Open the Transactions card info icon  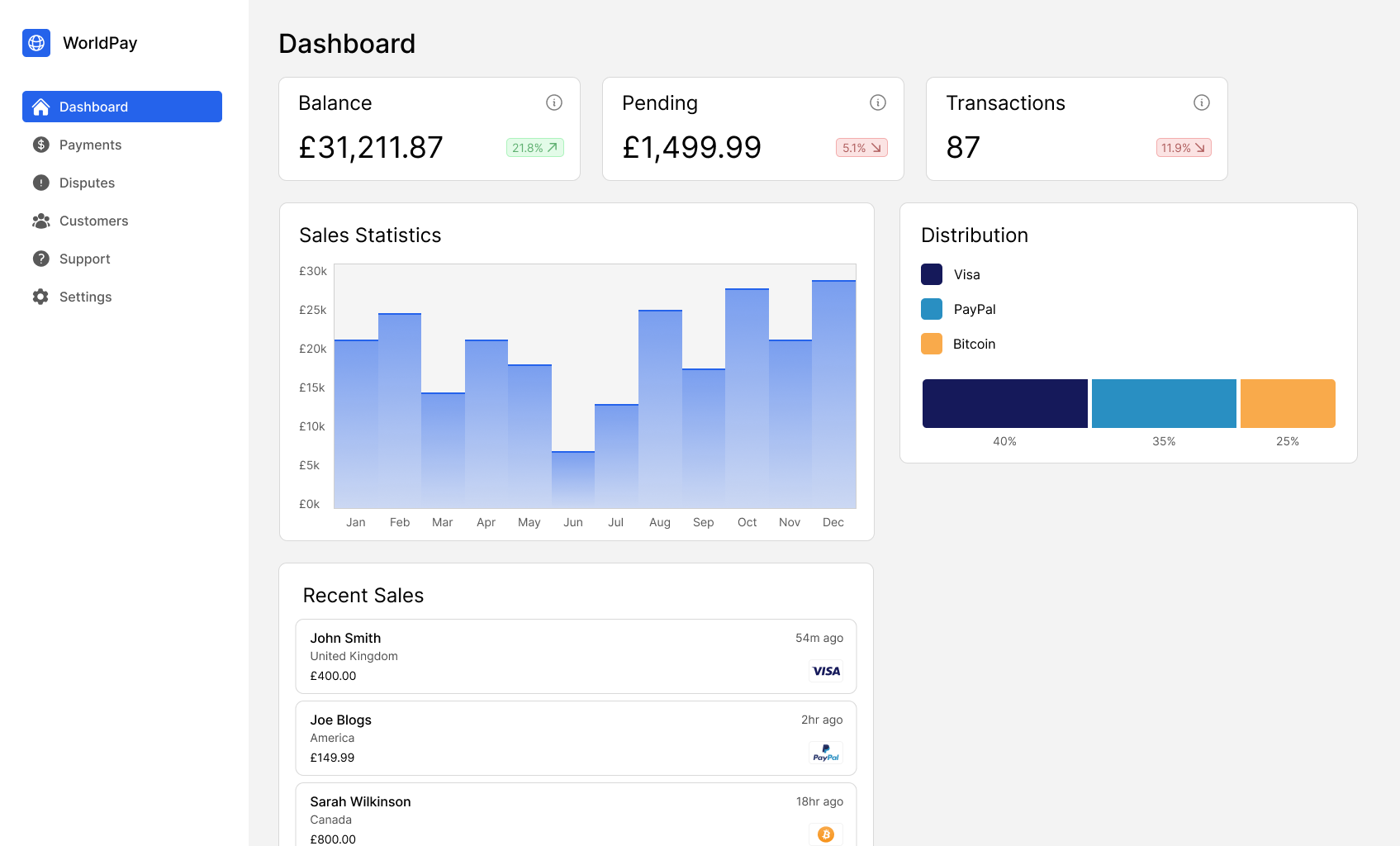click(1202, 102)
